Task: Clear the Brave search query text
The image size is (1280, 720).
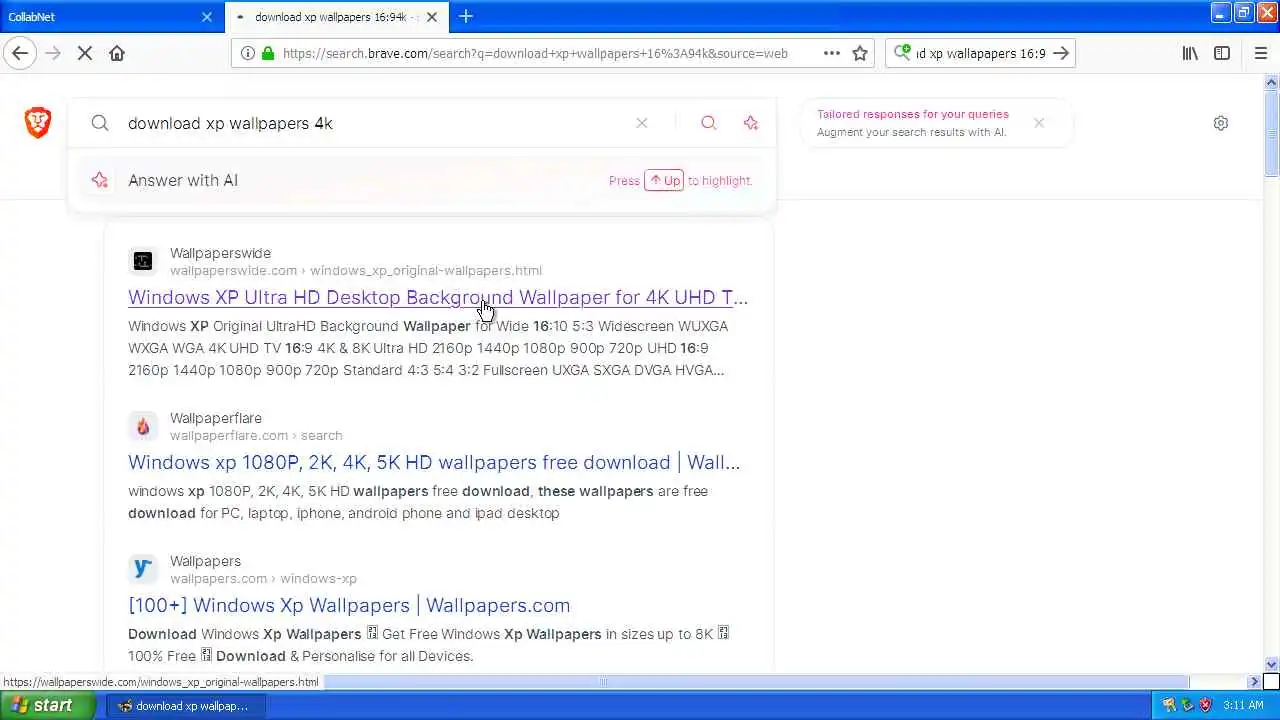Action: tap(642, 123)
